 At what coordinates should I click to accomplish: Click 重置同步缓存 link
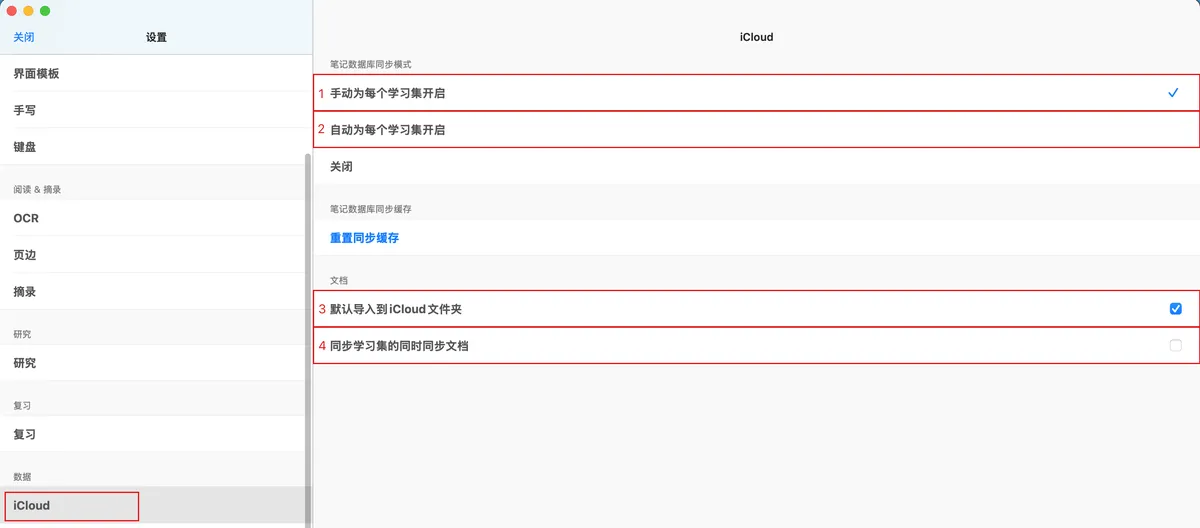click(365, 238)
